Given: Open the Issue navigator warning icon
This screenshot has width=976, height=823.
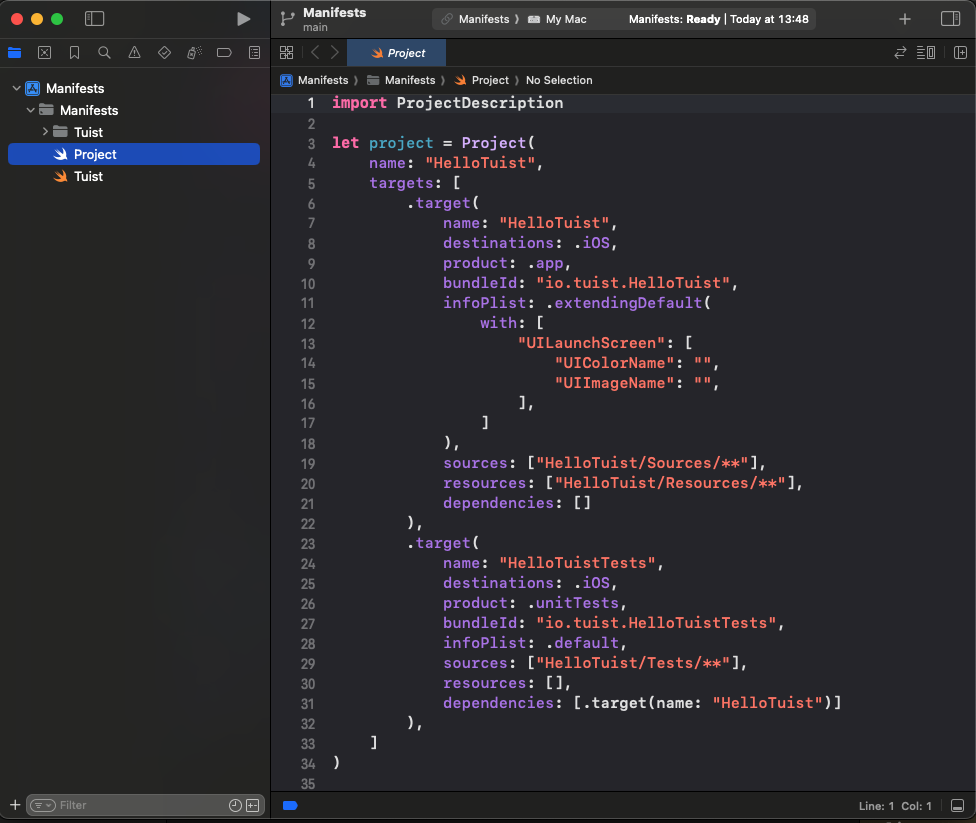Looking at the screenshot, I should tap(134, 53).
